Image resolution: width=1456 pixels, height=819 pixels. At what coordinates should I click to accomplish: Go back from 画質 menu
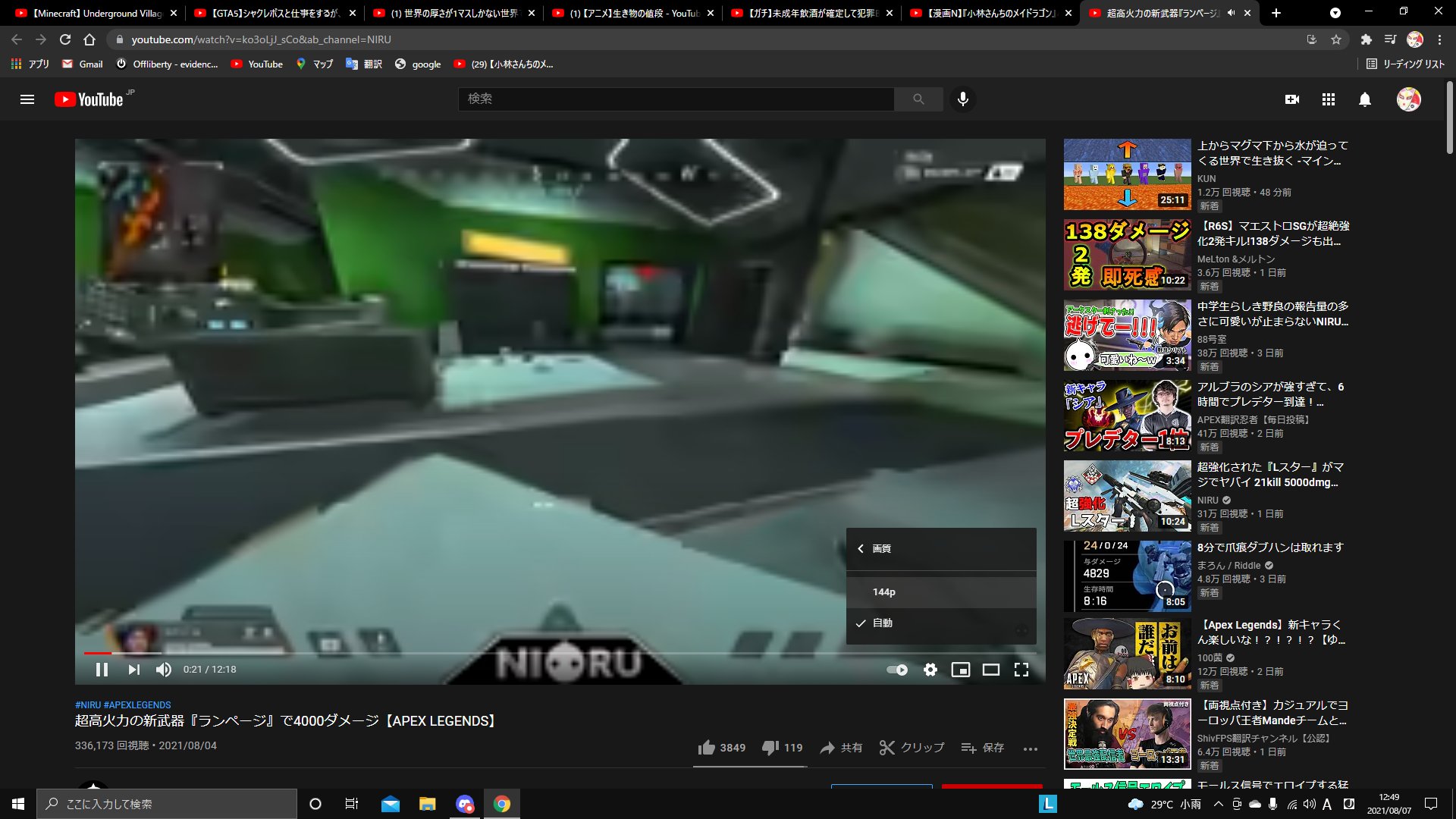pyautogui.click(x=861, y=548)
